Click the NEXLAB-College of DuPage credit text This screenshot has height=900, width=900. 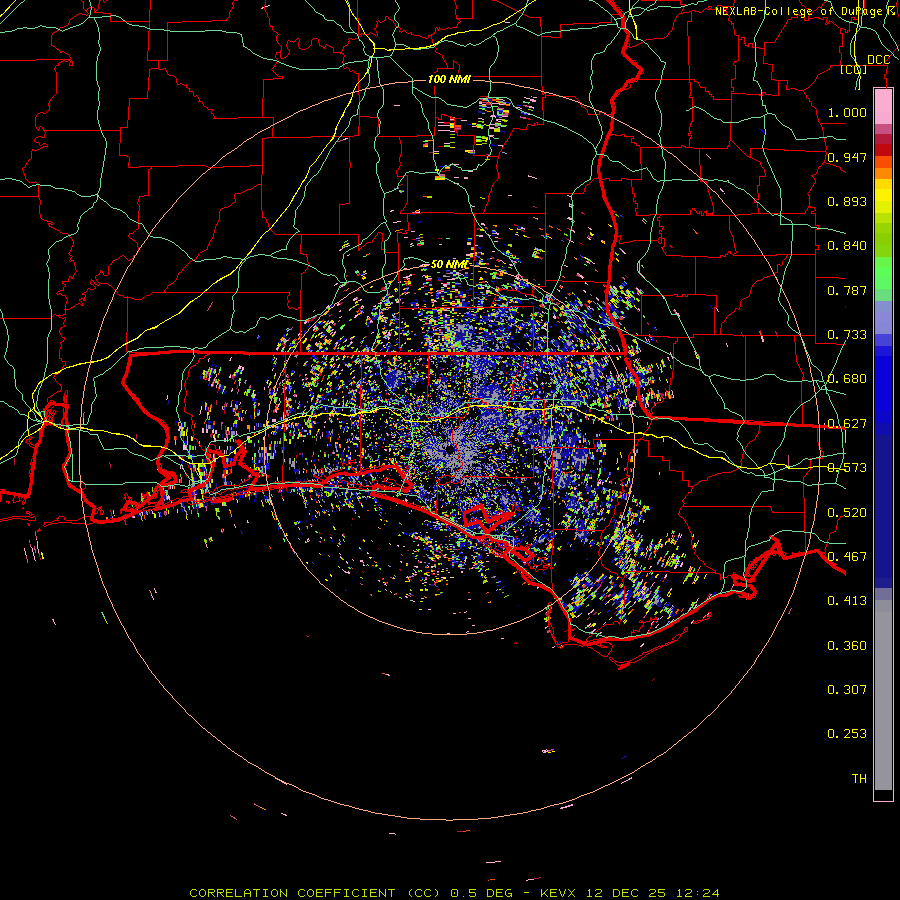[x=807, y=11]
